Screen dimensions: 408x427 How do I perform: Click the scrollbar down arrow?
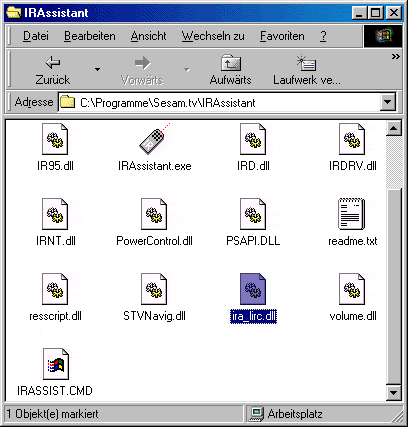[394, 392]
